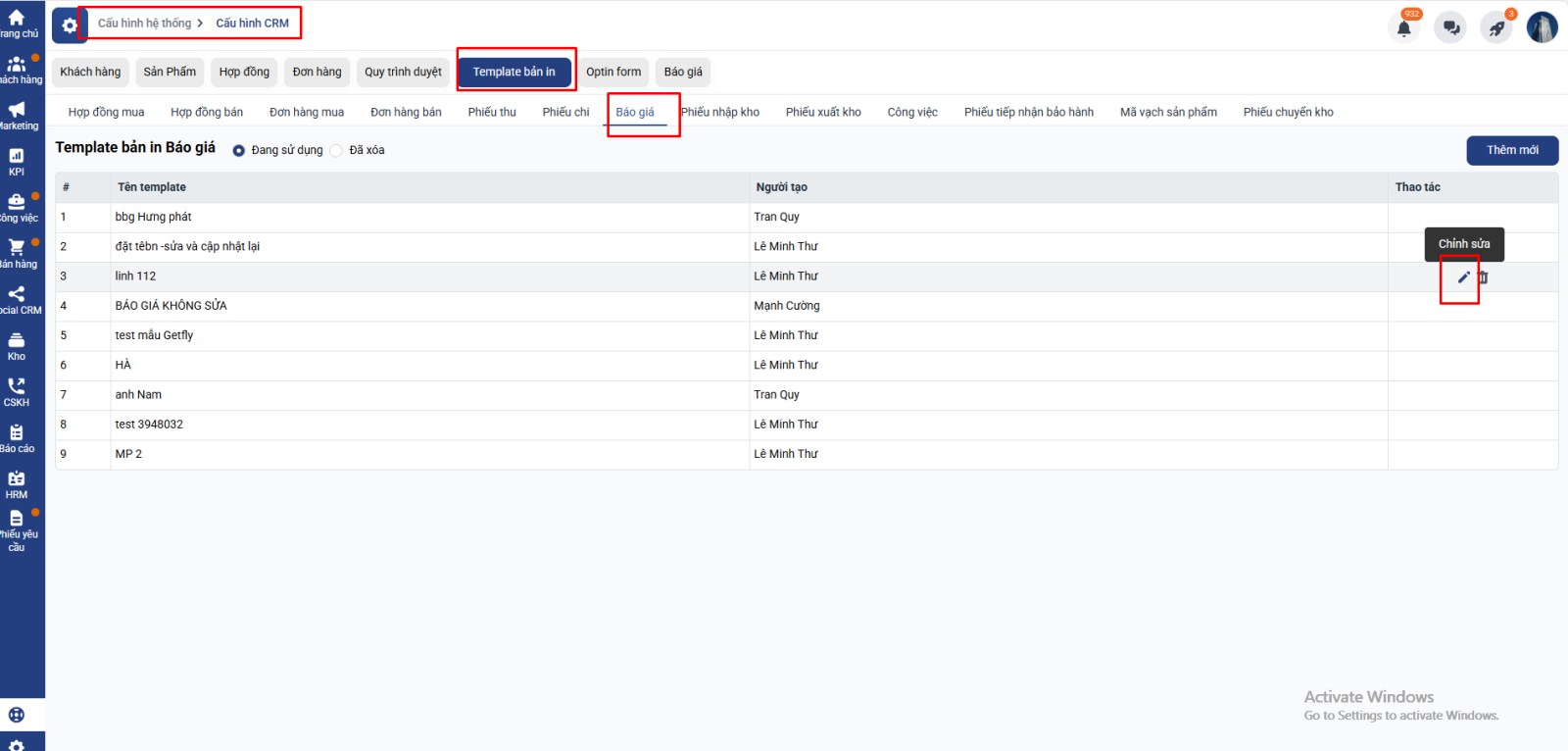Click the 'BÁO GIÁ KHÔNG SỬA' template row
1568x751 pixels.
click(171, 306)
